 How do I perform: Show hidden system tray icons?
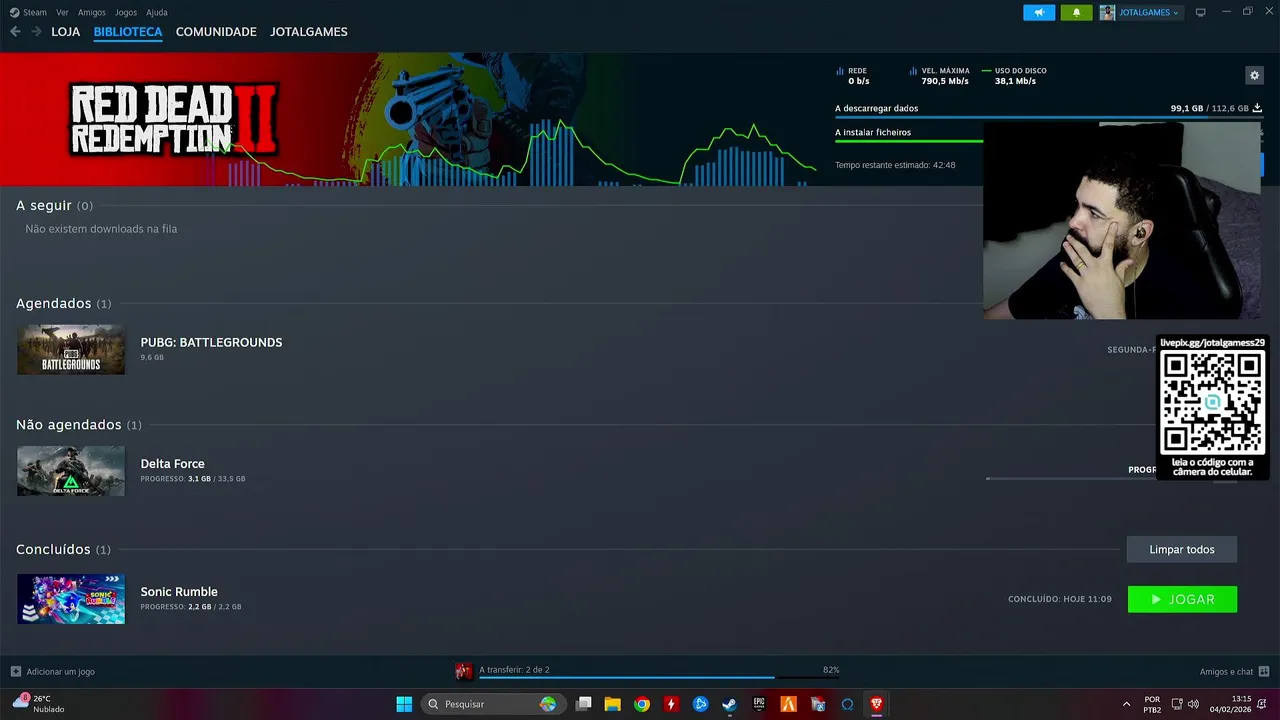[1127, 704]
